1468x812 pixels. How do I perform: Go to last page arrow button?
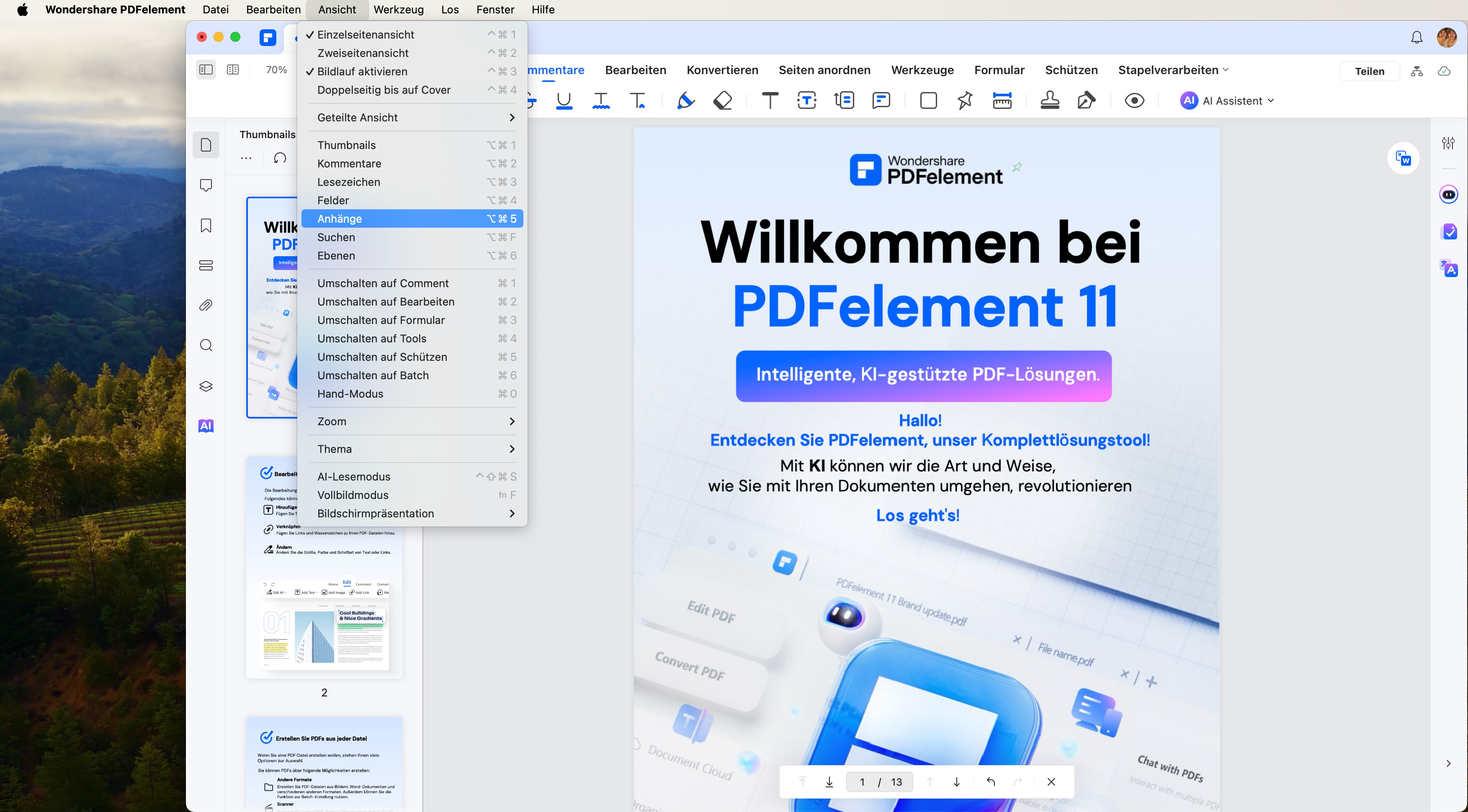click(829, 782)
